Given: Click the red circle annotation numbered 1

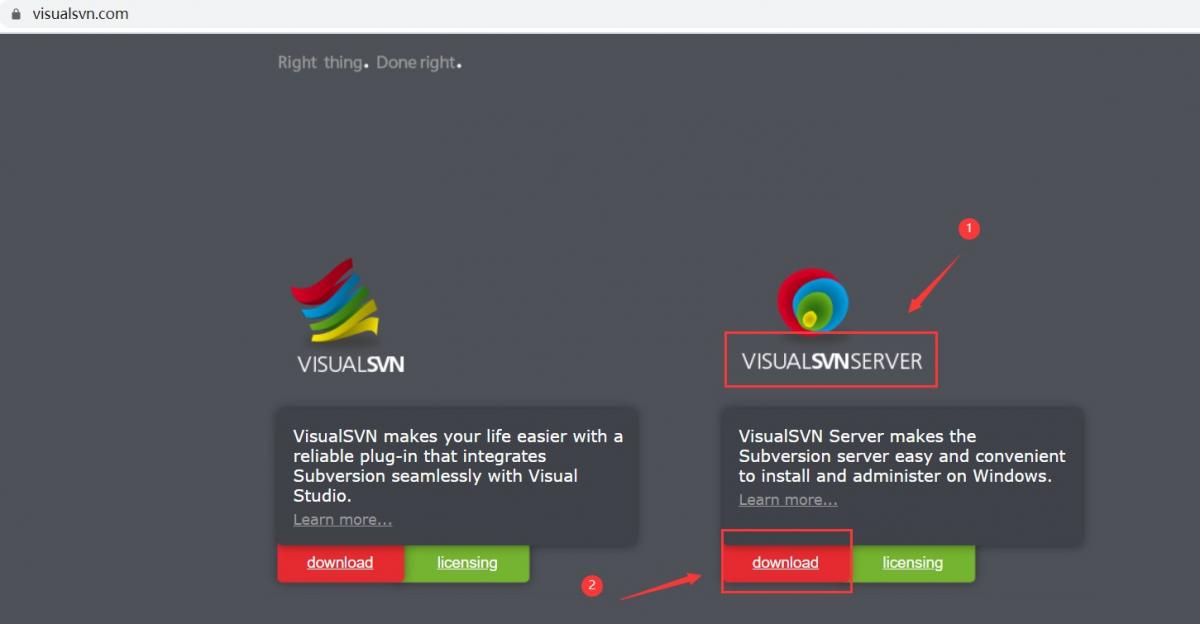Looking at the screenshot, I should (967, 229).
